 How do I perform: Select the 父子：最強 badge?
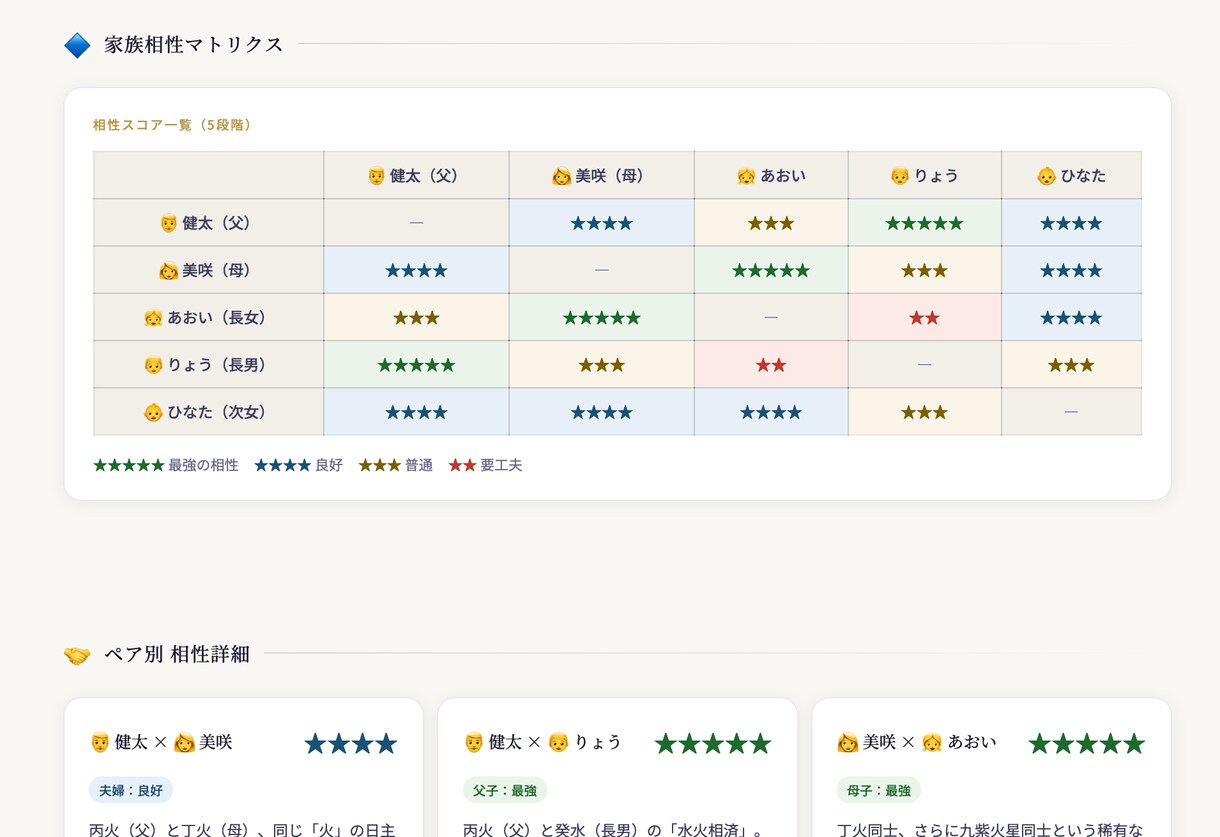[505, 790]
